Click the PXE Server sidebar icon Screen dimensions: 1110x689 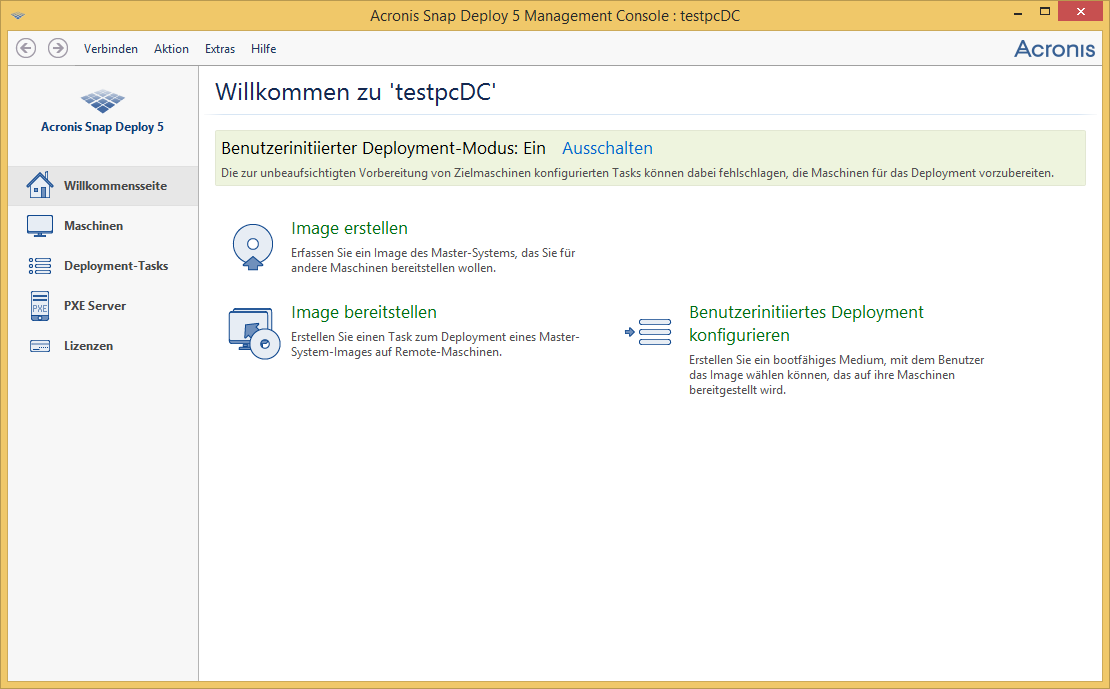point(40,305)
